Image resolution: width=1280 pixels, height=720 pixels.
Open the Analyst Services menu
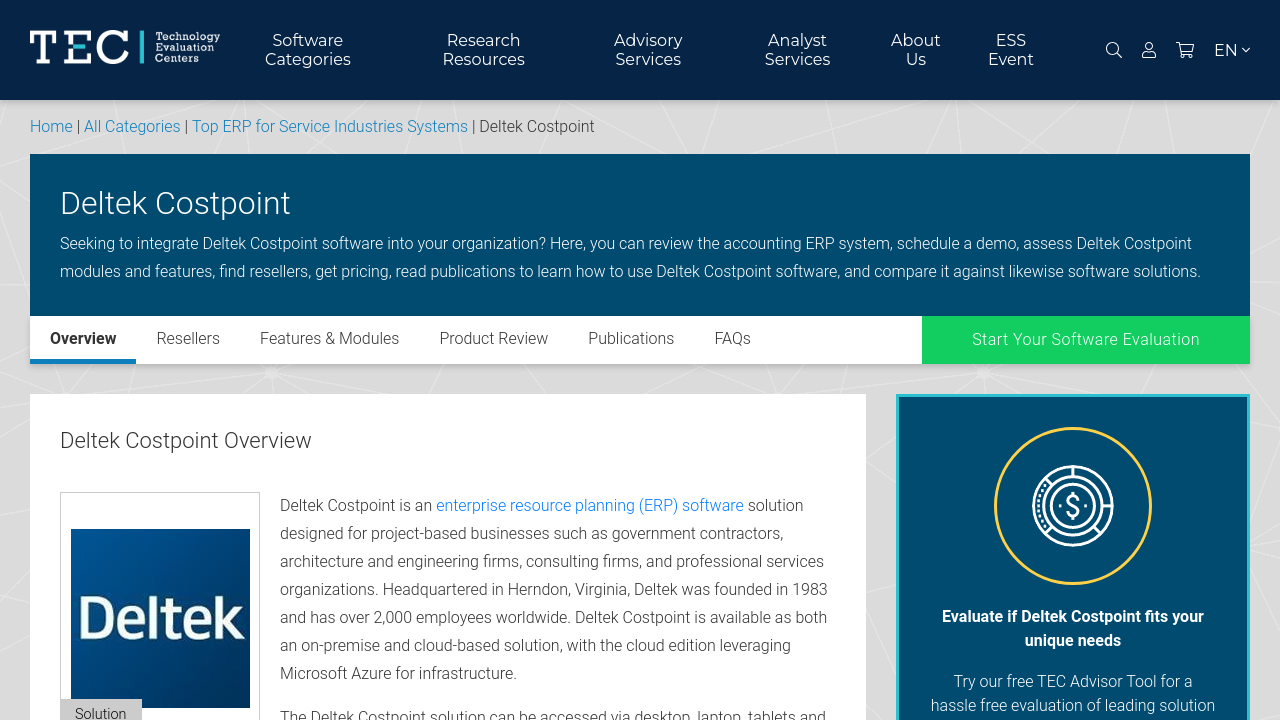point(797,50)
